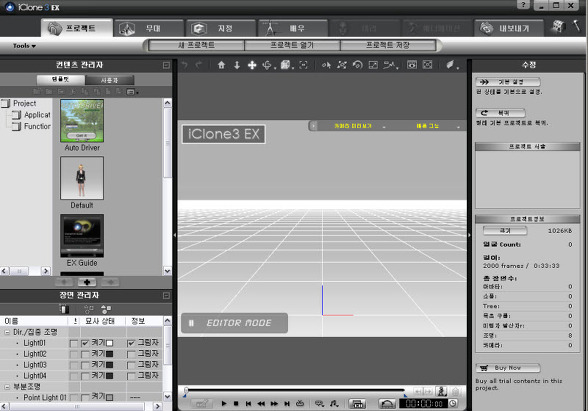The image size is (588, 411).
Task: Enable Light03 shadow checkbox
Action: coord(131,365)
